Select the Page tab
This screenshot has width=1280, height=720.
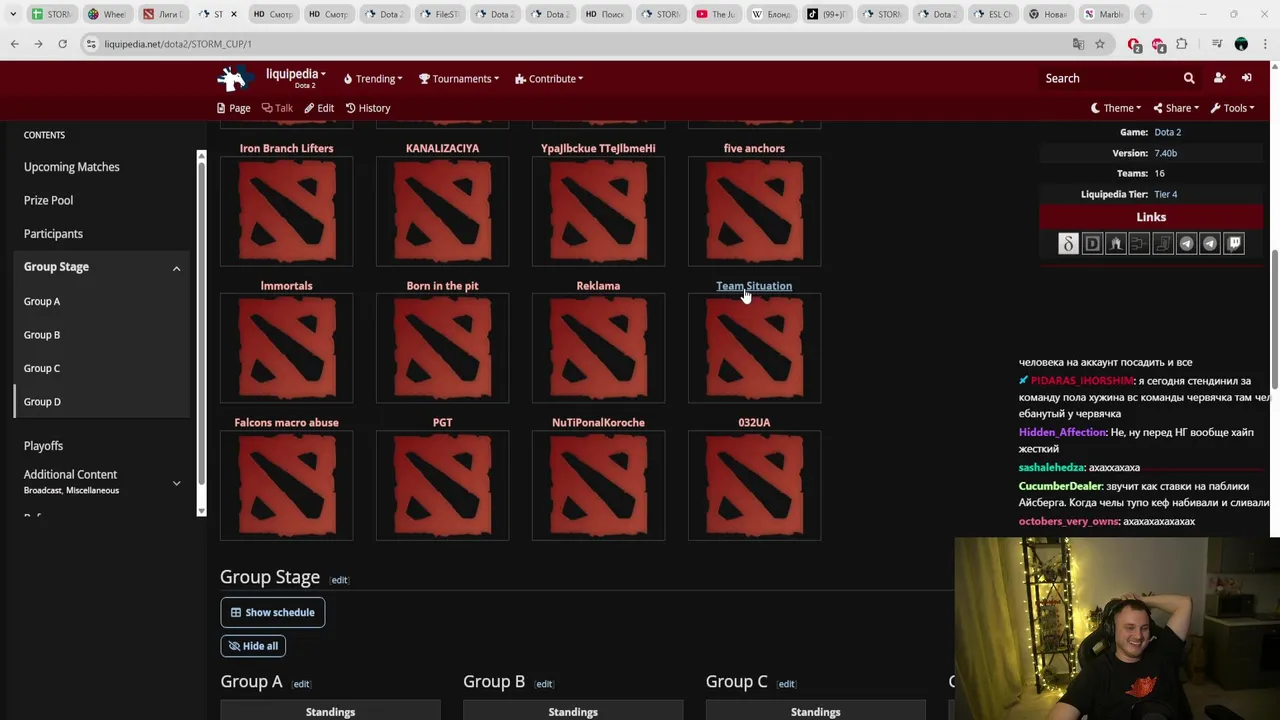coord(233,108)
